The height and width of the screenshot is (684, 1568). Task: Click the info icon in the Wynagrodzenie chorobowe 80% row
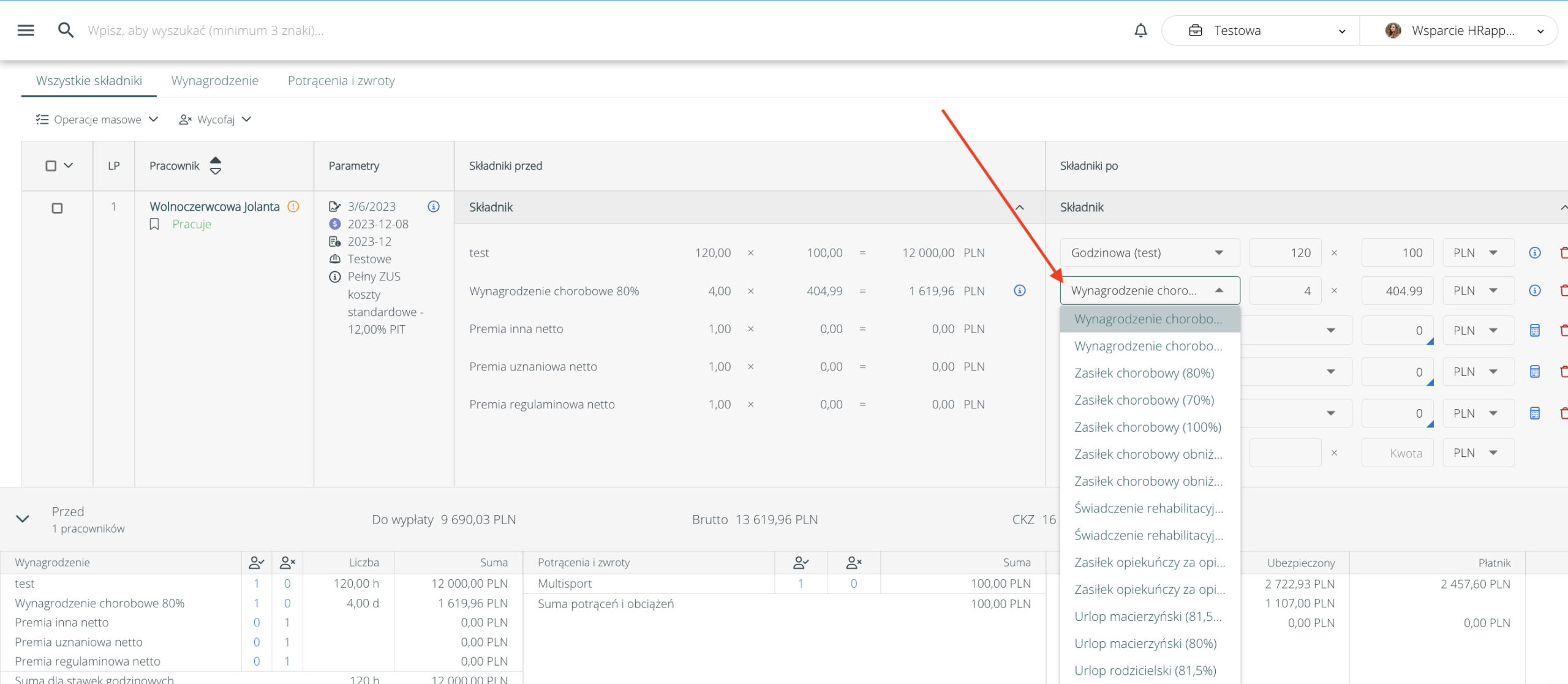pyautogui.click(x=1019, y=290)
